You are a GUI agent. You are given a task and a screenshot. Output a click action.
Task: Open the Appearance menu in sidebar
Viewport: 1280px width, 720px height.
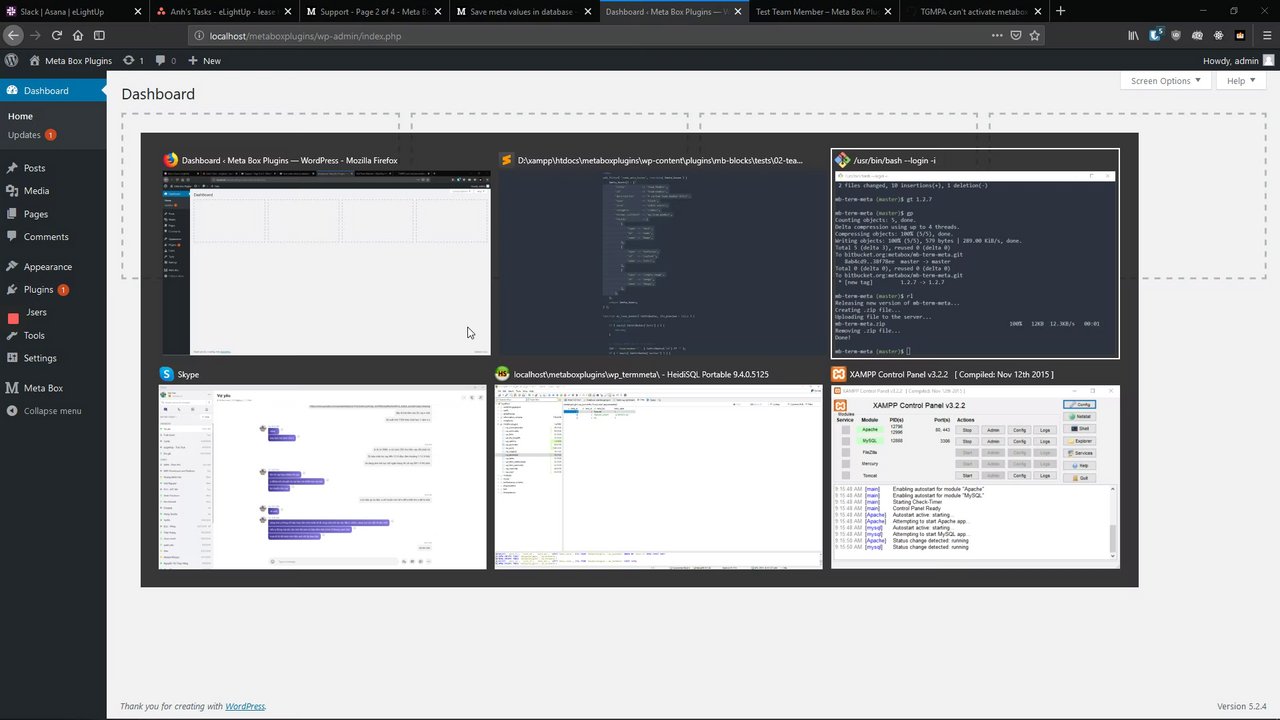coord(53,267)
